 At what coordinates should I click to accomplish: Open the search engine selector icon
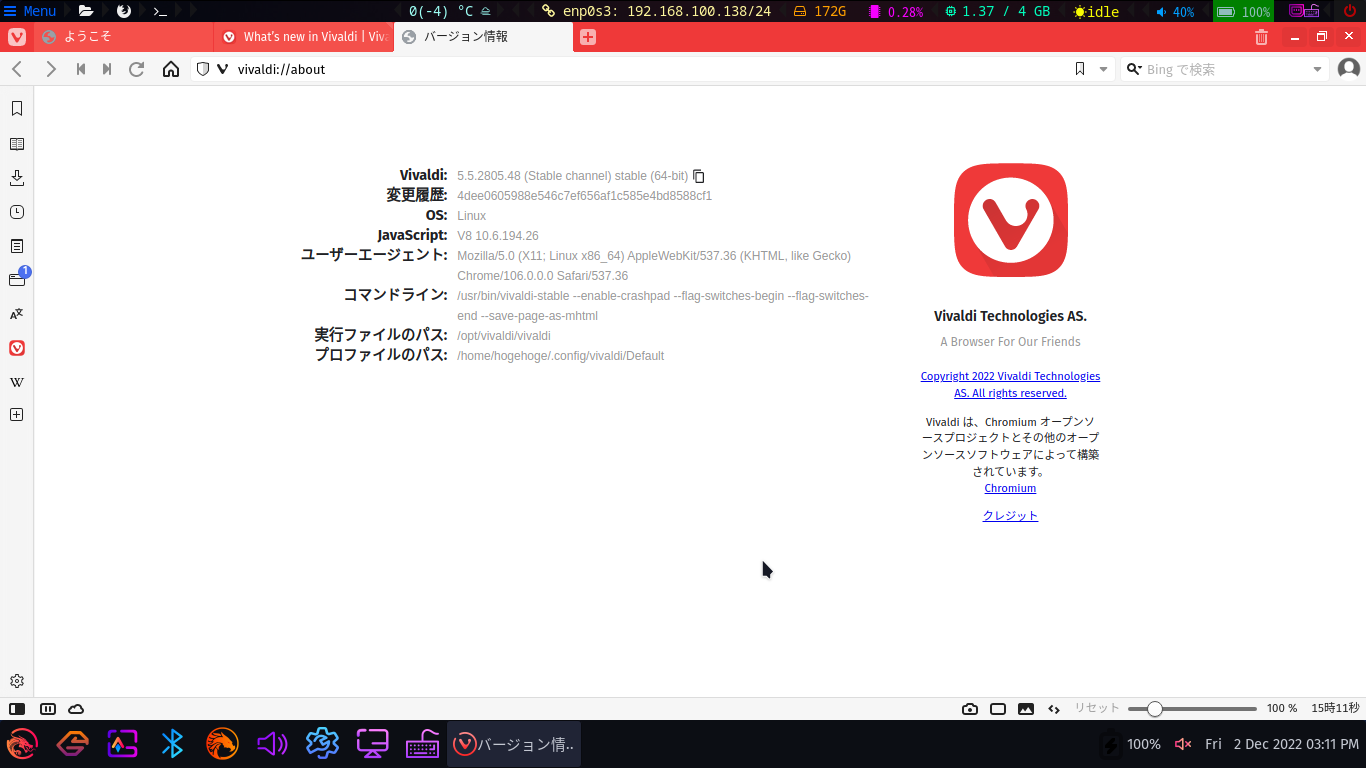[1134, 69]
